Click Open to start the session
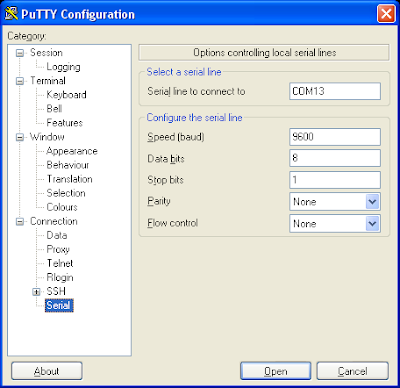Viewport: 400px width, 388px height. pyautogui.click(x=276, y=371)
